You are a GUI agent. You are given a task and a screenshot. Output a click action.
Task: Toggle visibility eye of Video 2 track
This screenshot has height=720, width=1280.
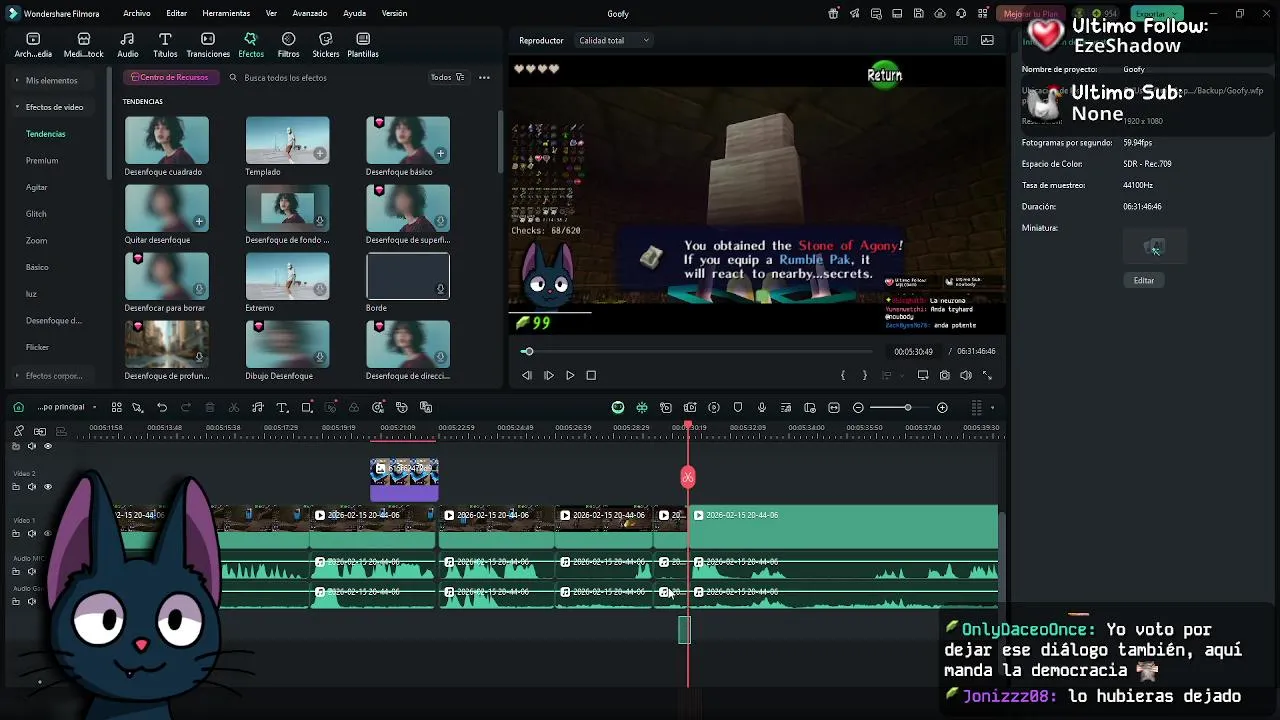47,487
